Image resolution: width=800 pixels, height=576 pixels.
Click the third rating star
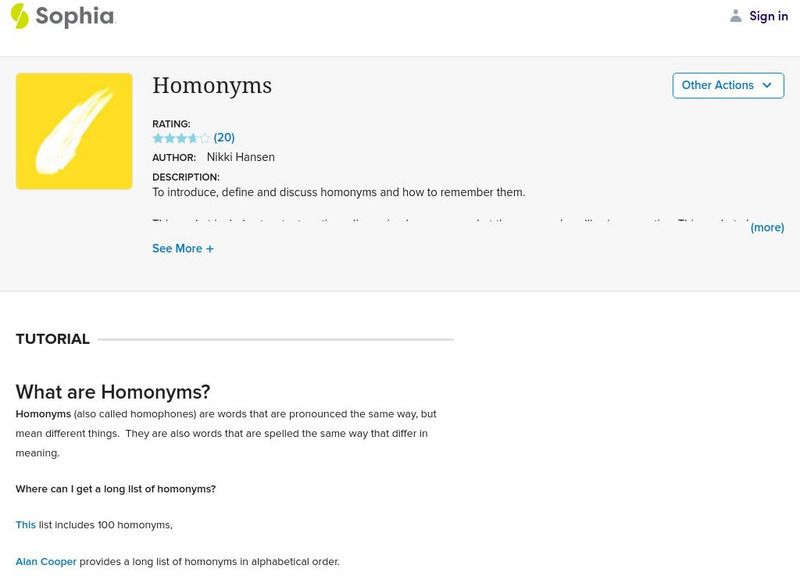point(181,138)
